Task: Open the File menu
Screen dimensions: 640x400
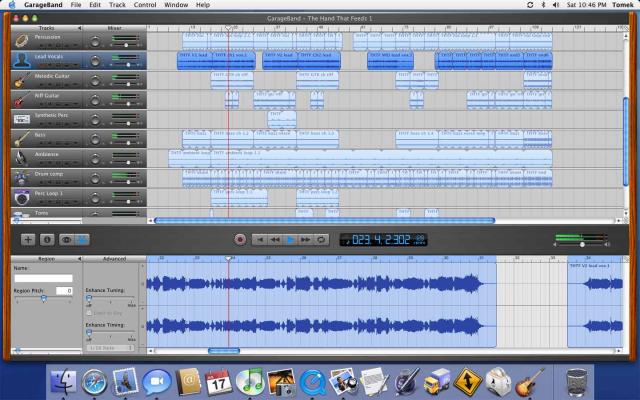Action: 76,5
